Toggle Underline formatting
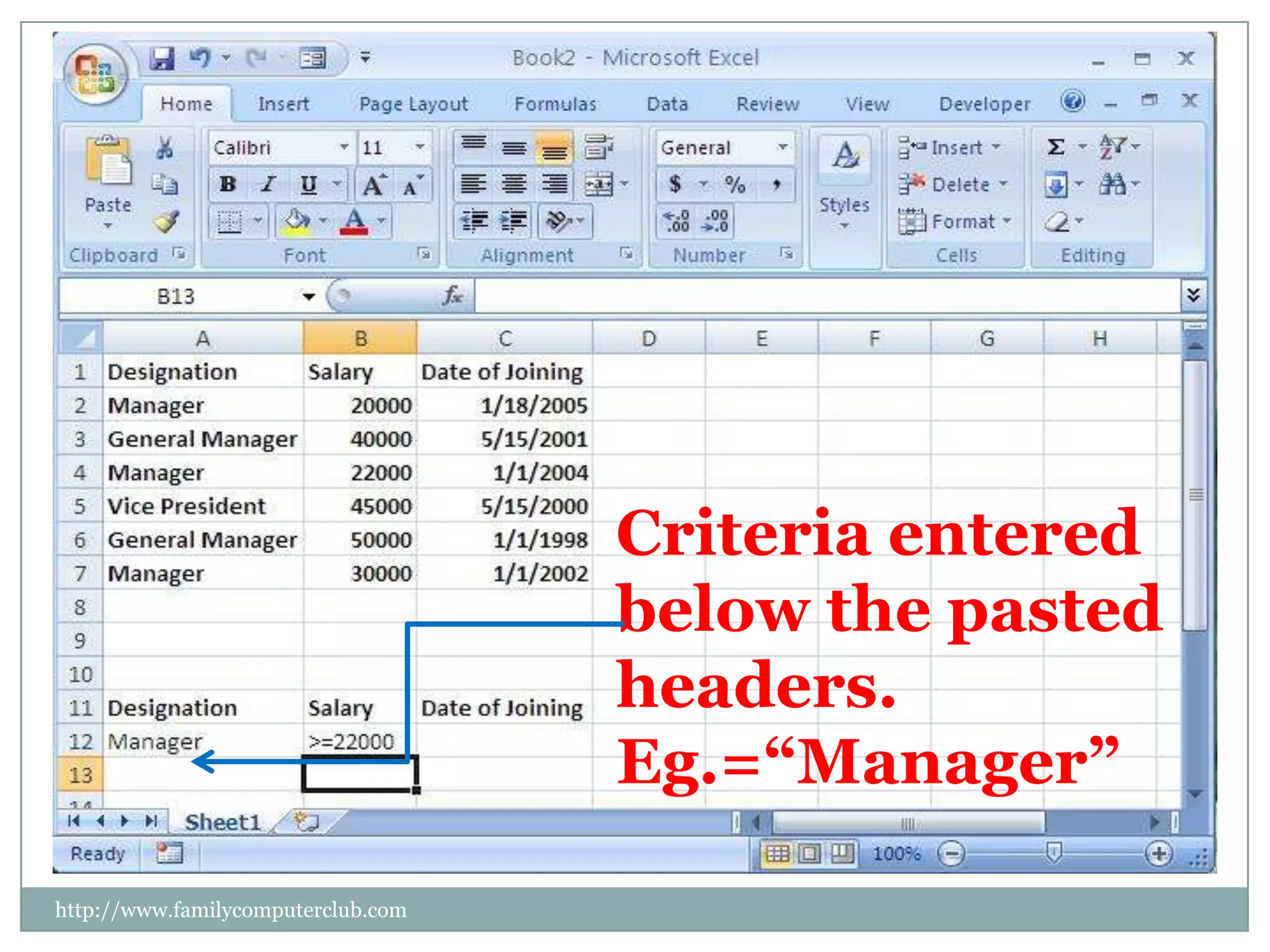This screenshot has width=1270, height=952. click(x=308, y=184)
